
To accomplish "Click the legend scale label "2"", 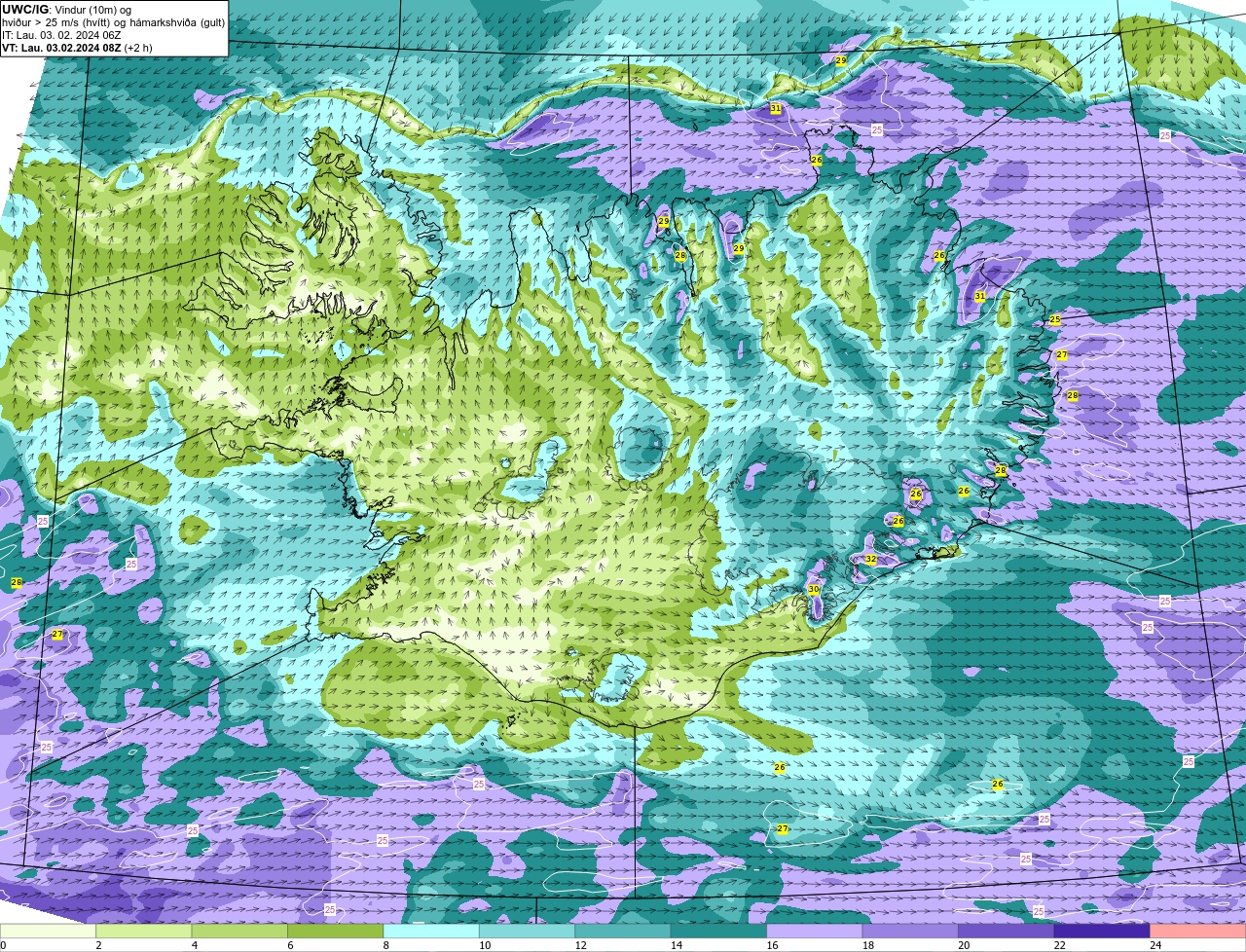I will pos(98,945).
